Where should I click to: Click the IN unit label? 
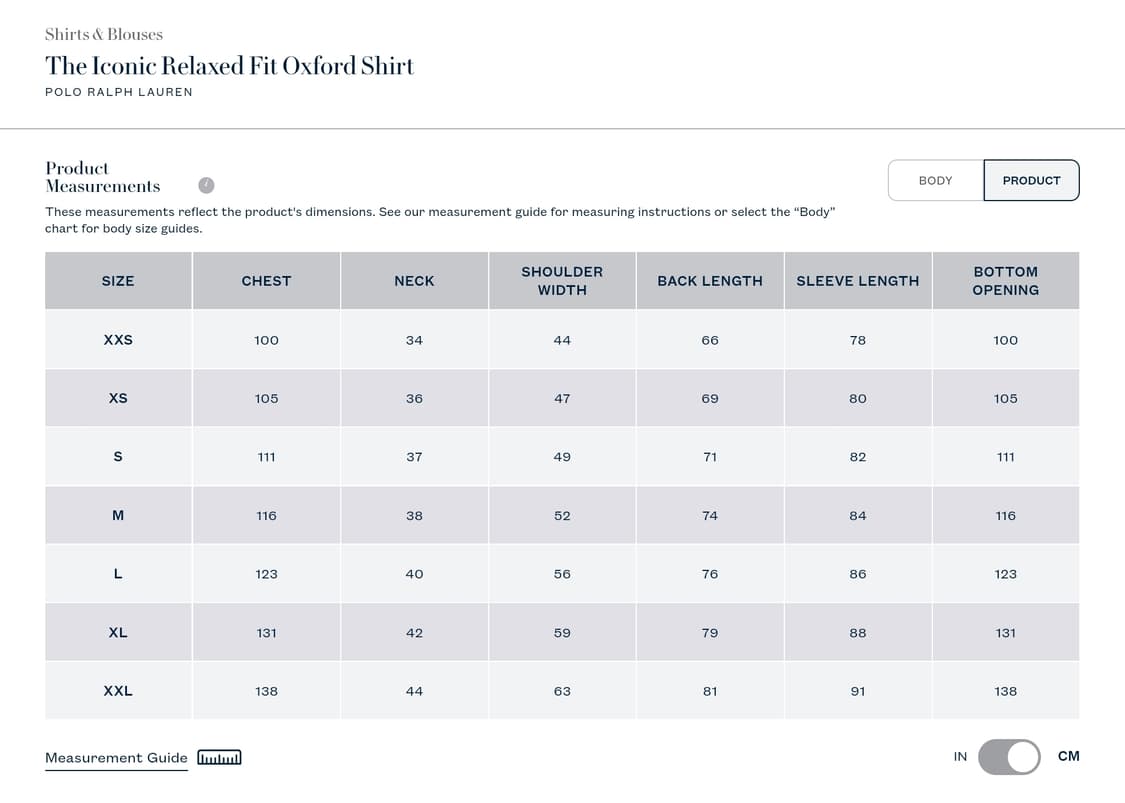pos(960,757)
